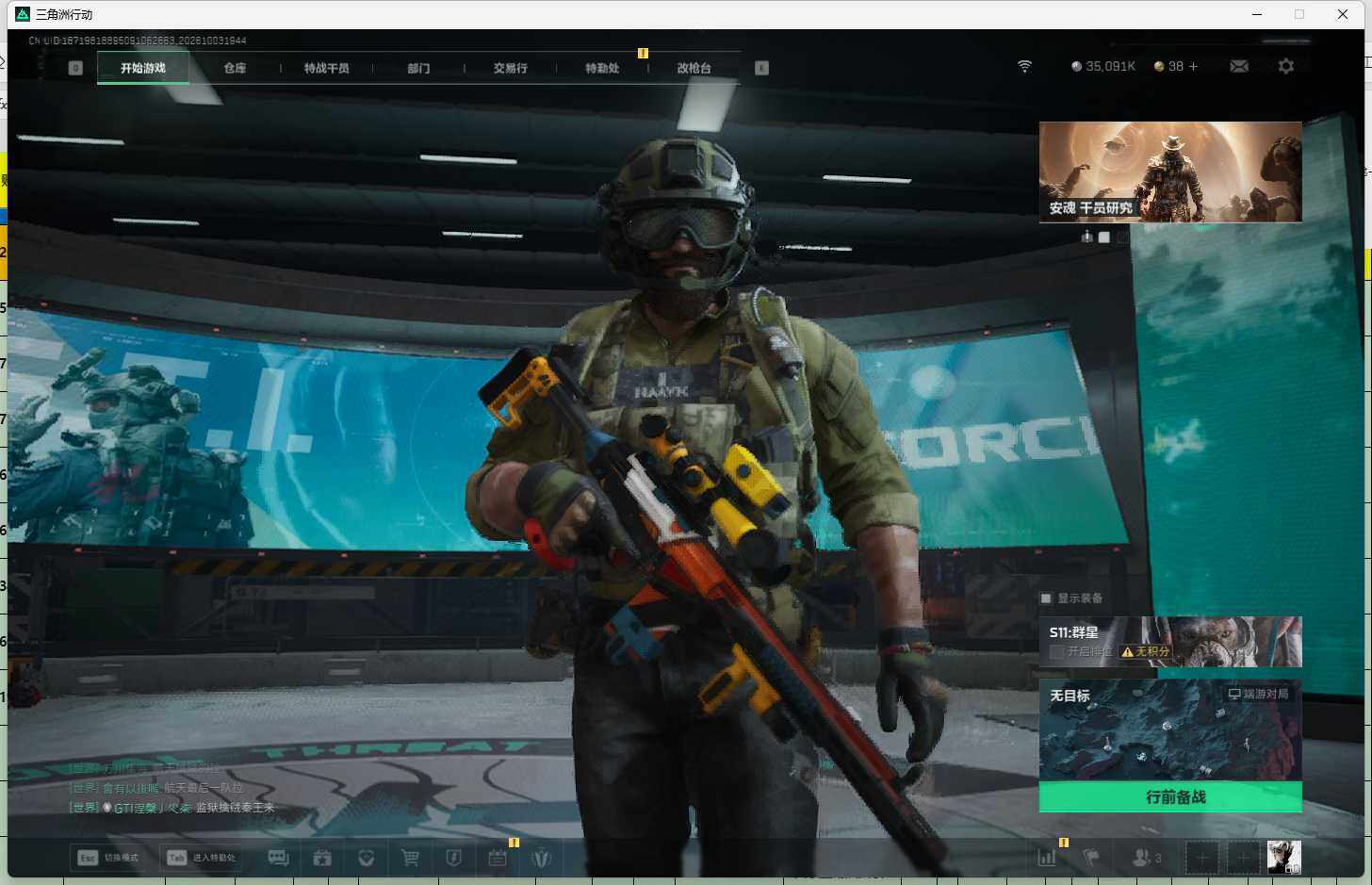
Task: Open the mail envelope icon
Action: tap(1239, 66)
